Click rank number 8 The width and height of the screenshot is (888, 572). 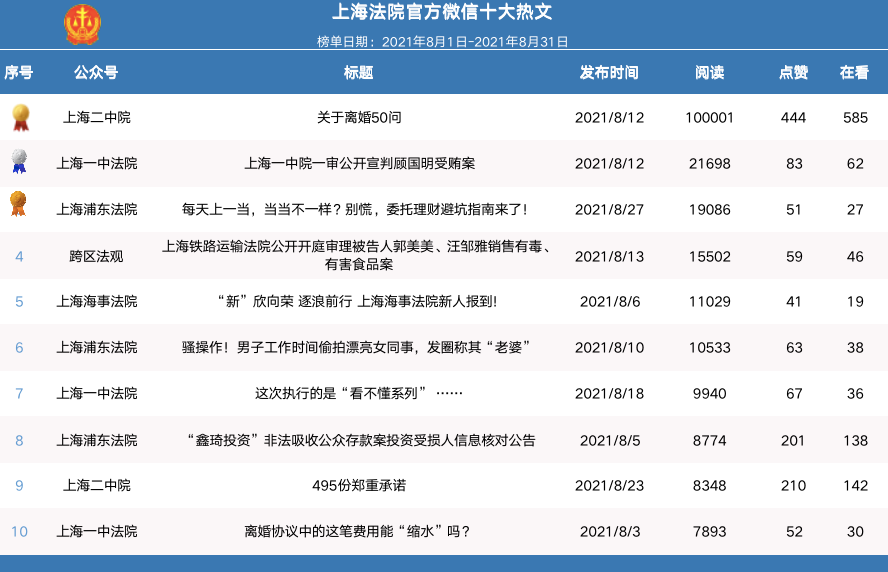pos(19,440)
